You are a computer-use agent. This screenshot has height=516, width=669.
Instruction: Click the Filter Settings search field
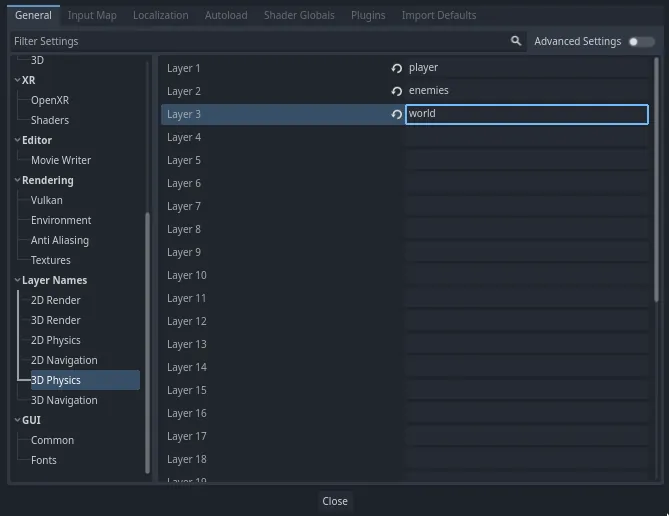(260, 41)
